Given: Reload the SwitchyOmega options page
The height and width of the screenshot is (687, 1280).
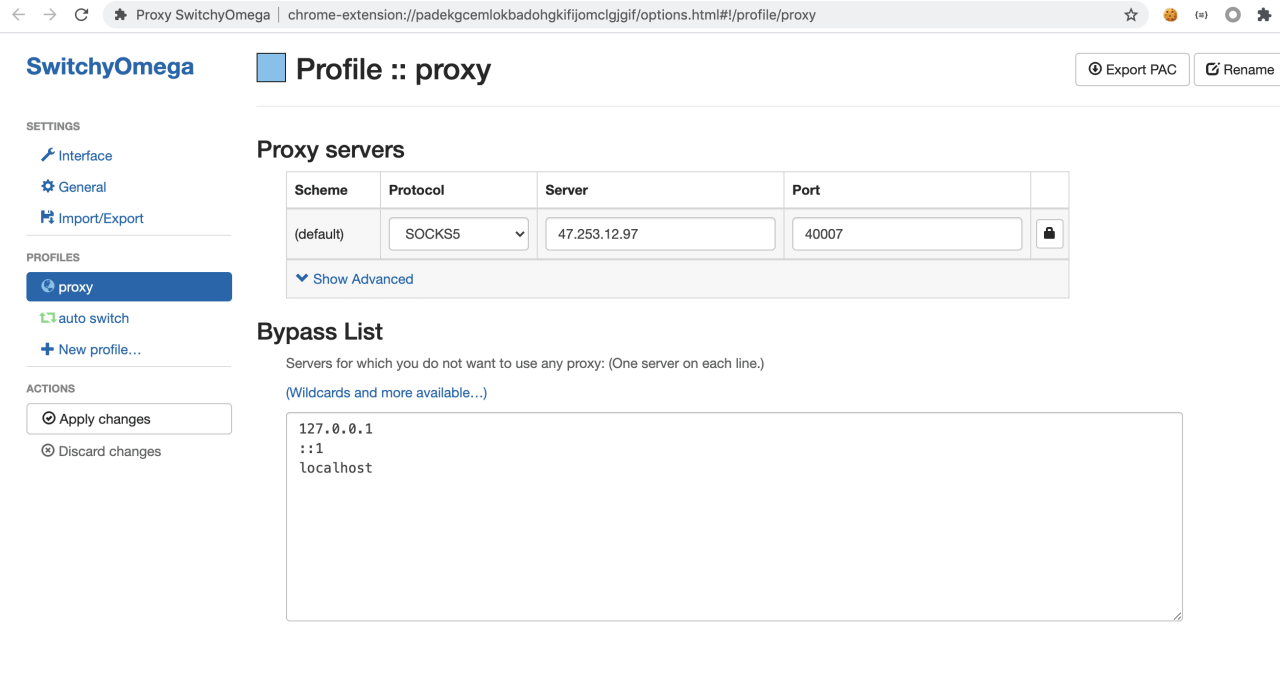Looking at the screenshot, I should pyautogui.click(x=82, y=15).
